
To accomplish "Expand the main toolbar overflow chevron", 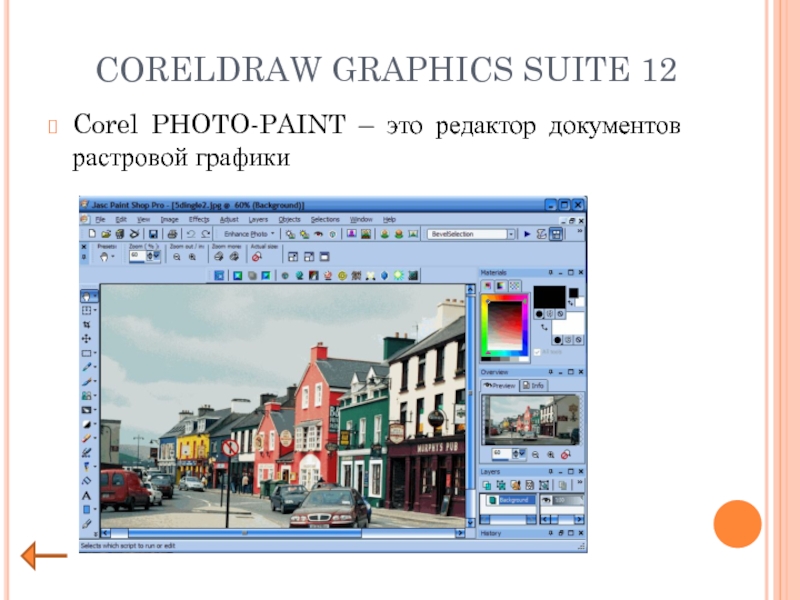I will pos(580,231).
